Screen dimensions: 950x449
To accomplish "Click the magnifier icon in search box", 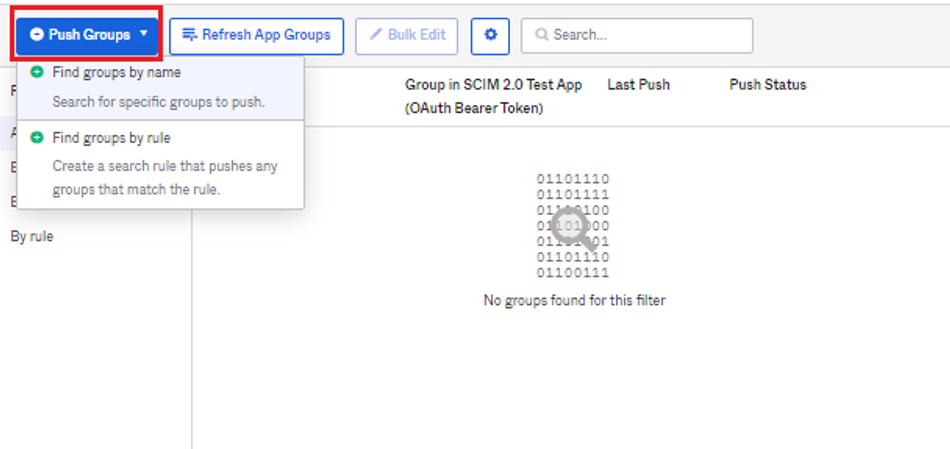I will (542, 35).
